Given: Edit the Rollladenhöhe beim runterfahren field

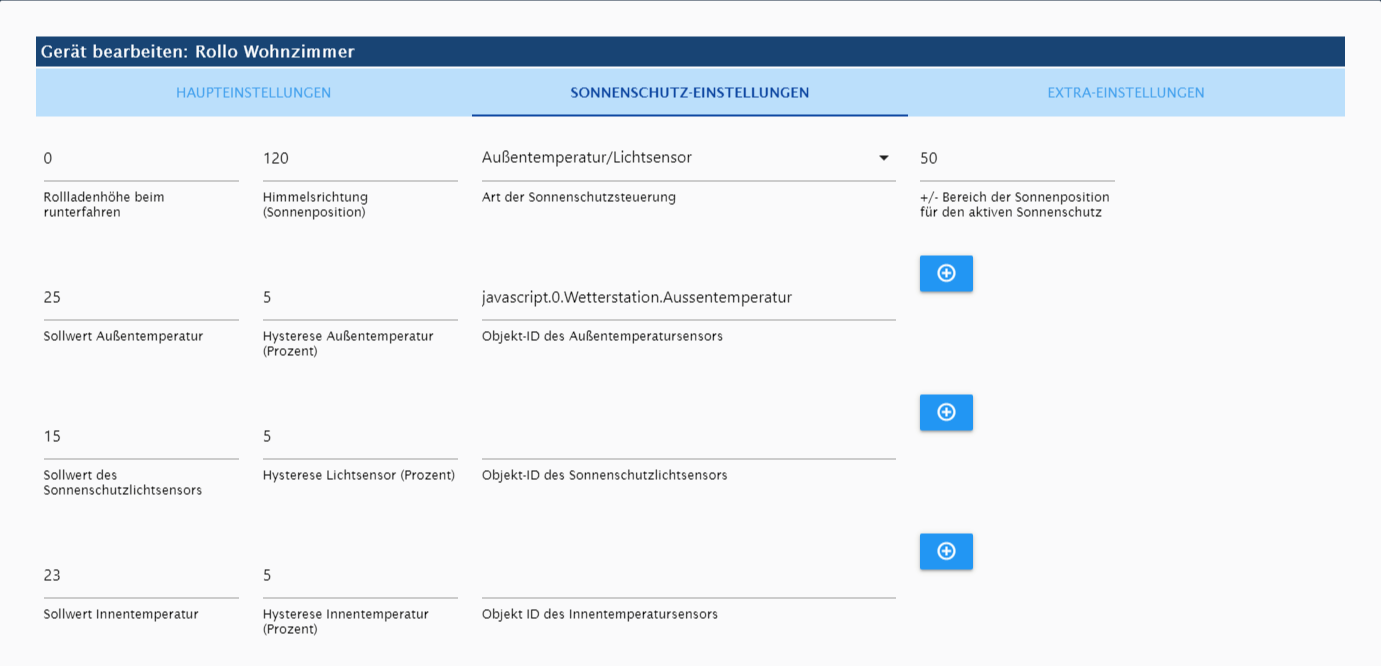Looking at the screenshot, I should [141, 158].
